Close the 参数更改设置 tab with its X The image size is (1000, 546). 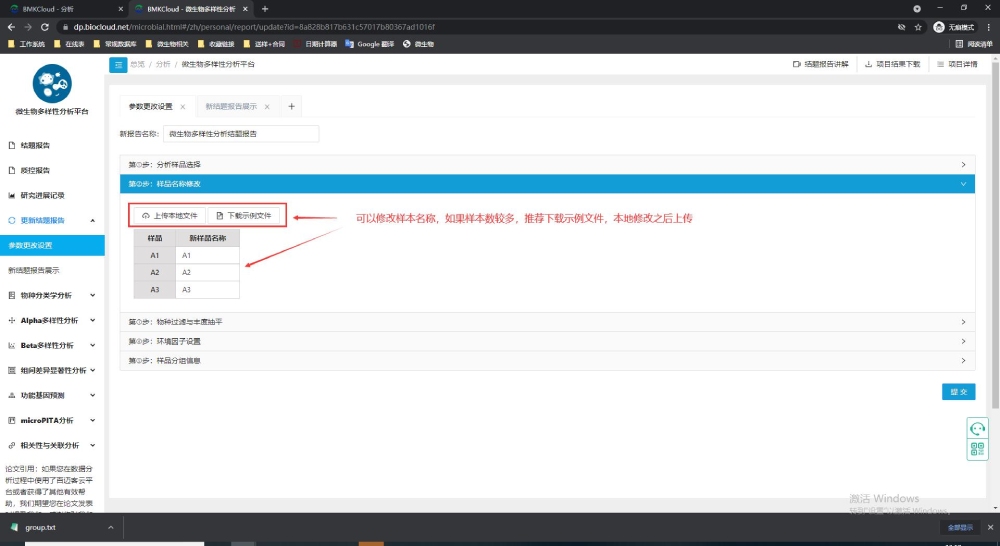pyautogui.click(x=182, y=106)
